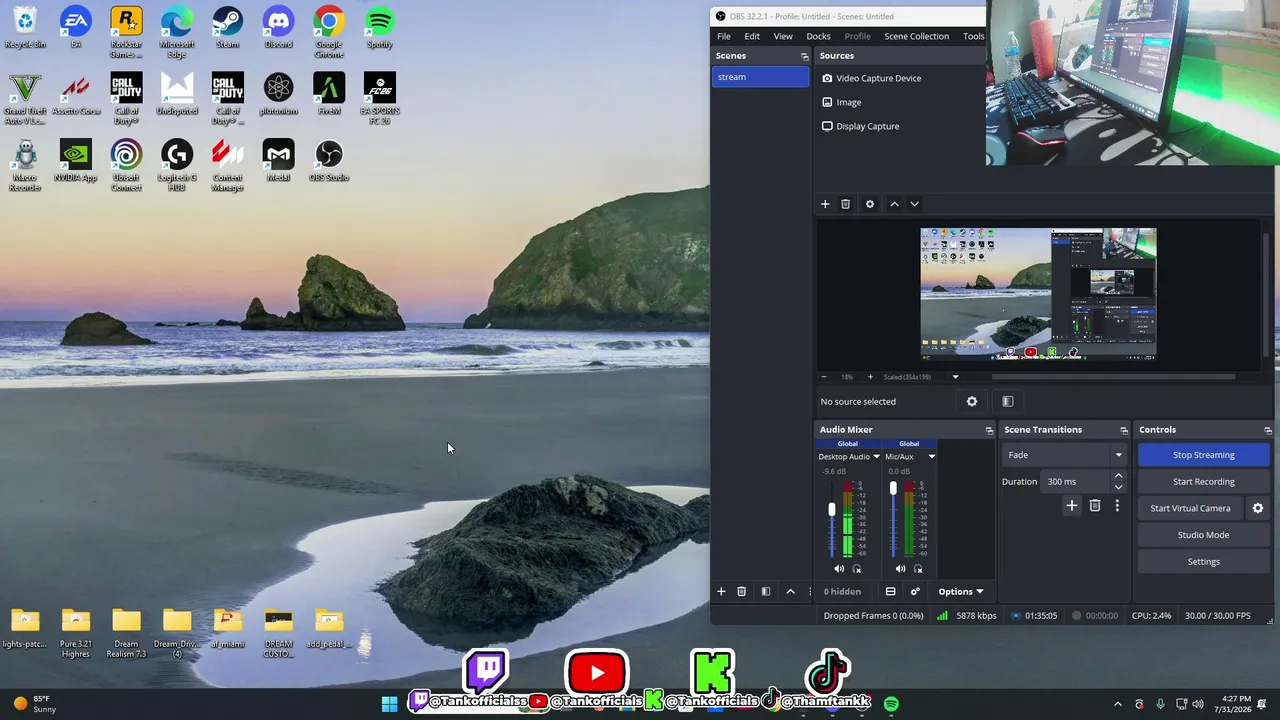Float the Scenes dock

804,56
